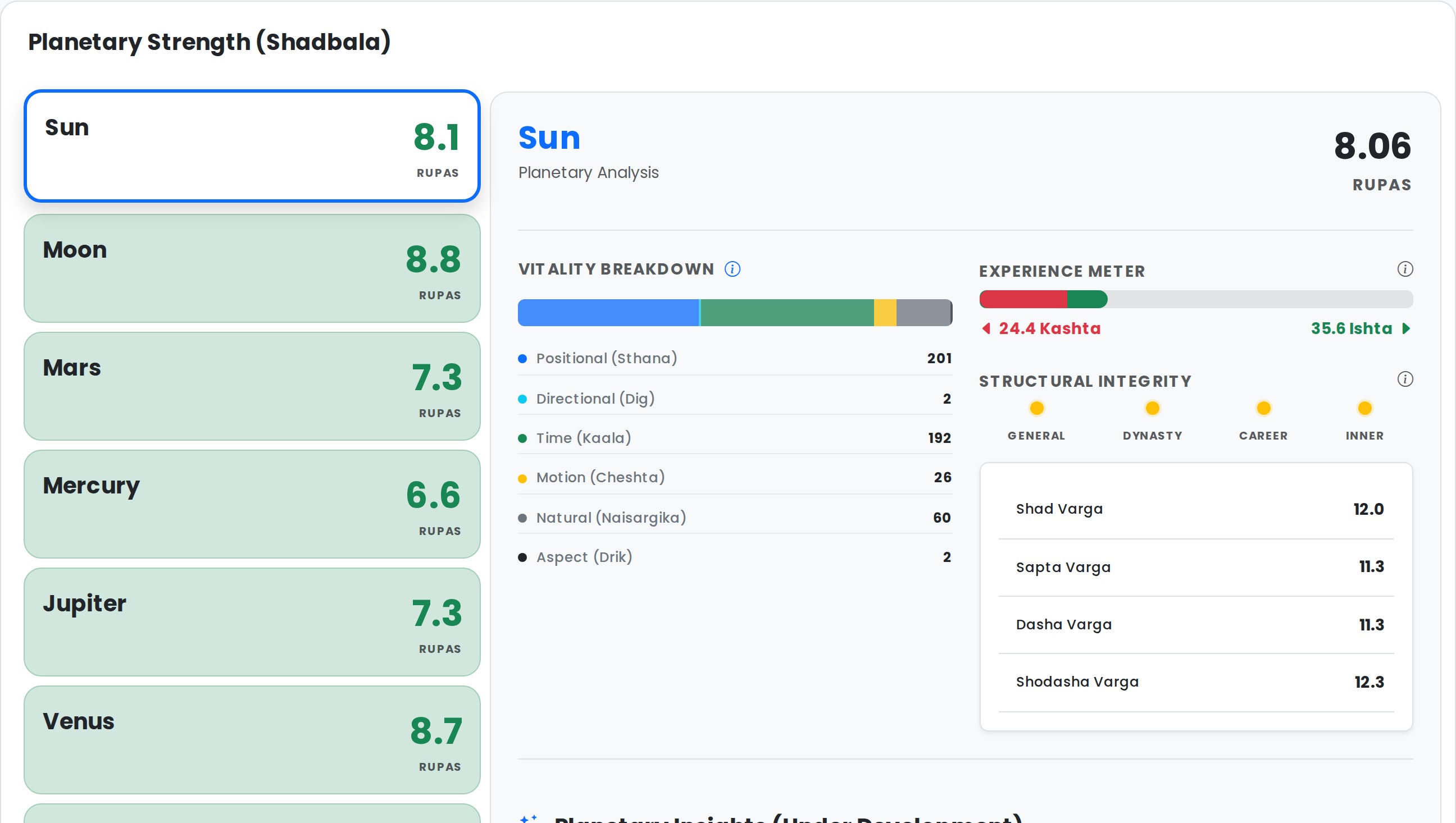Switch to the Mars planet card
1456x823 pixels.
(252, 386)
